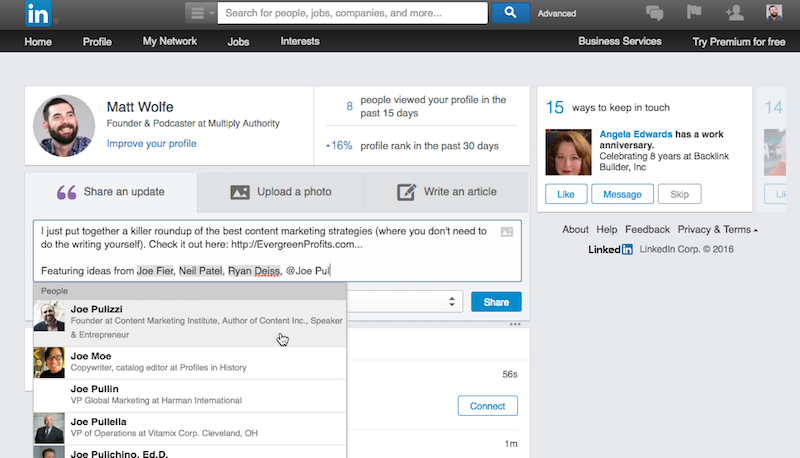Click the blue magnifier search button

click(x=510, y=13)
